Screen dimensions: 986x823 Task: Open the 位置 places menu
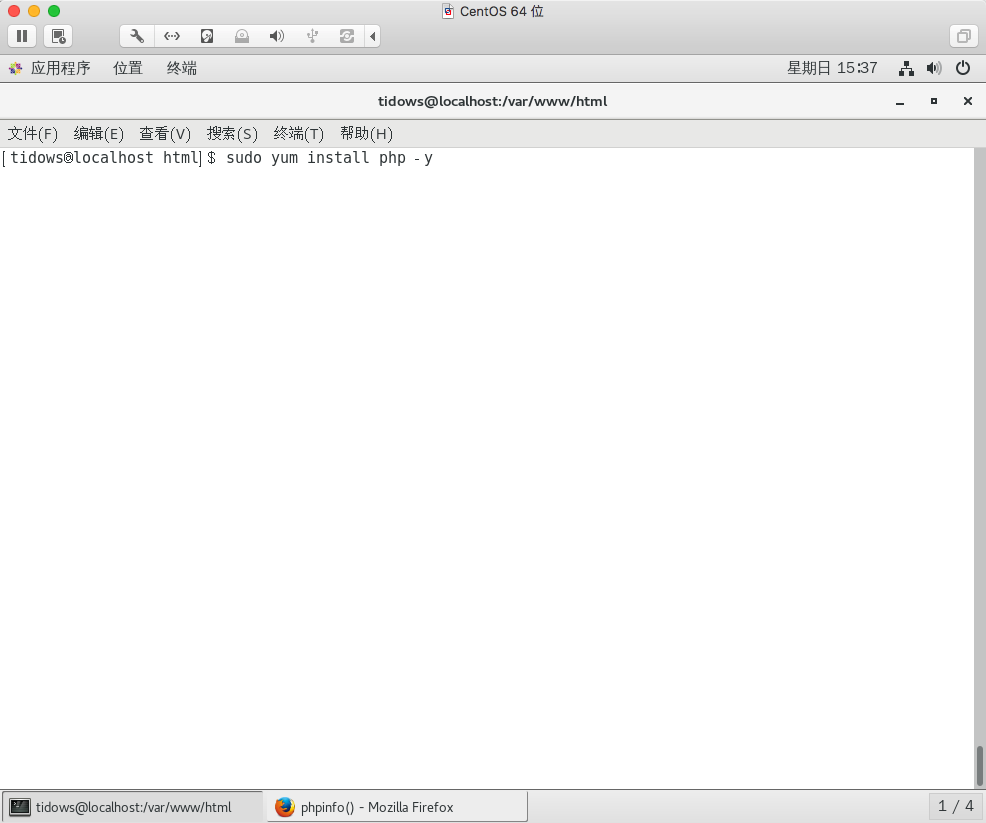click(x=128, y=68)
